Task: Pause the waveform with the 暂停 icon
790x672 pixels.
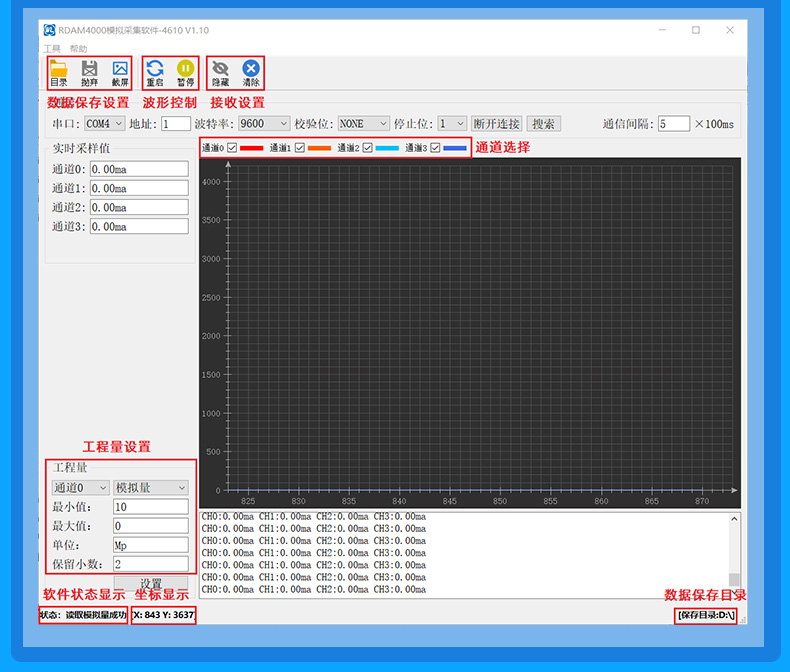Action: [185, 72]
